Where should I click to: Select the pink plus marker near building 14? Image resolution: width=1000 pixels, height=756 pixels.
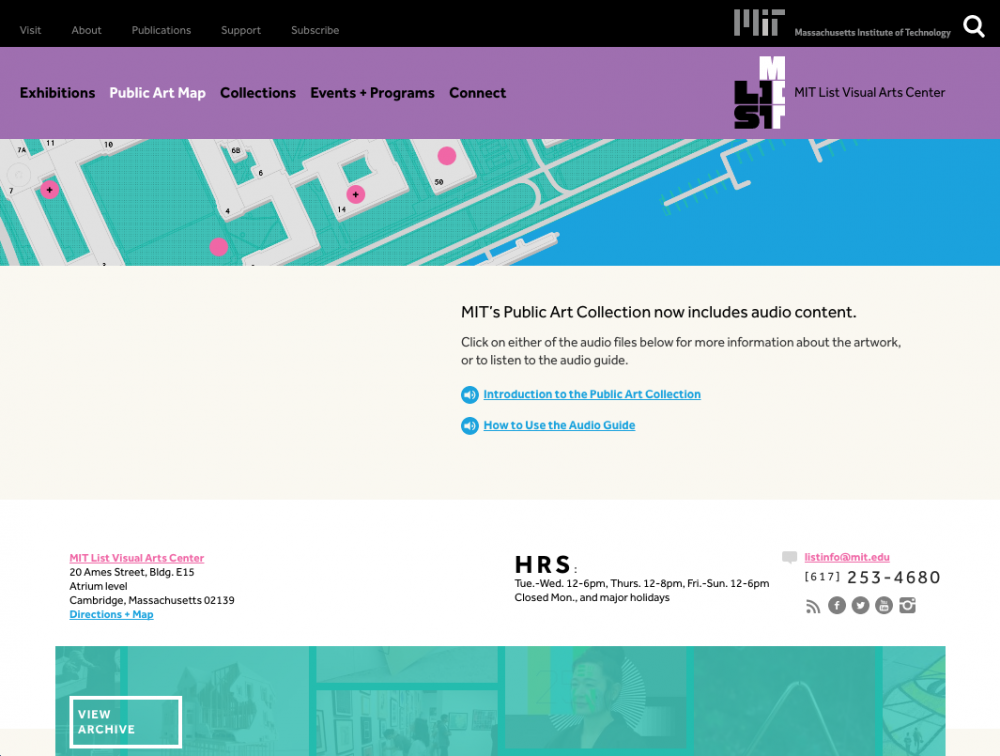tap(355, 194)
